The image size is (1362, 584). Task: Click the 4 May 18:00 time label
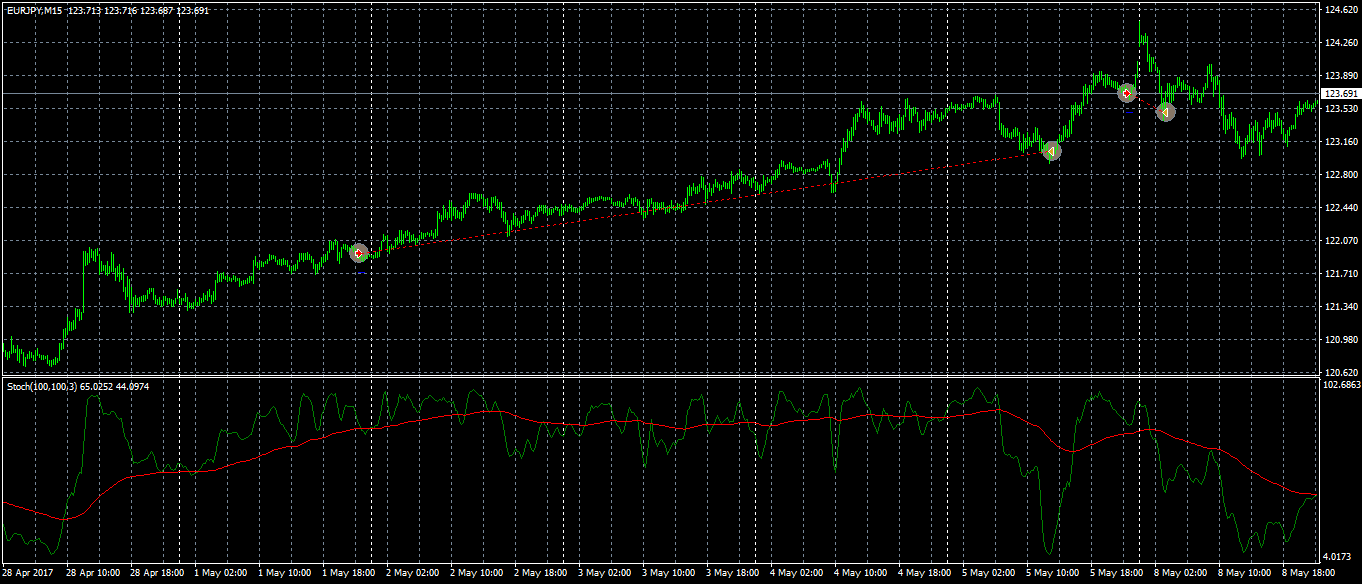pos(925,574)
